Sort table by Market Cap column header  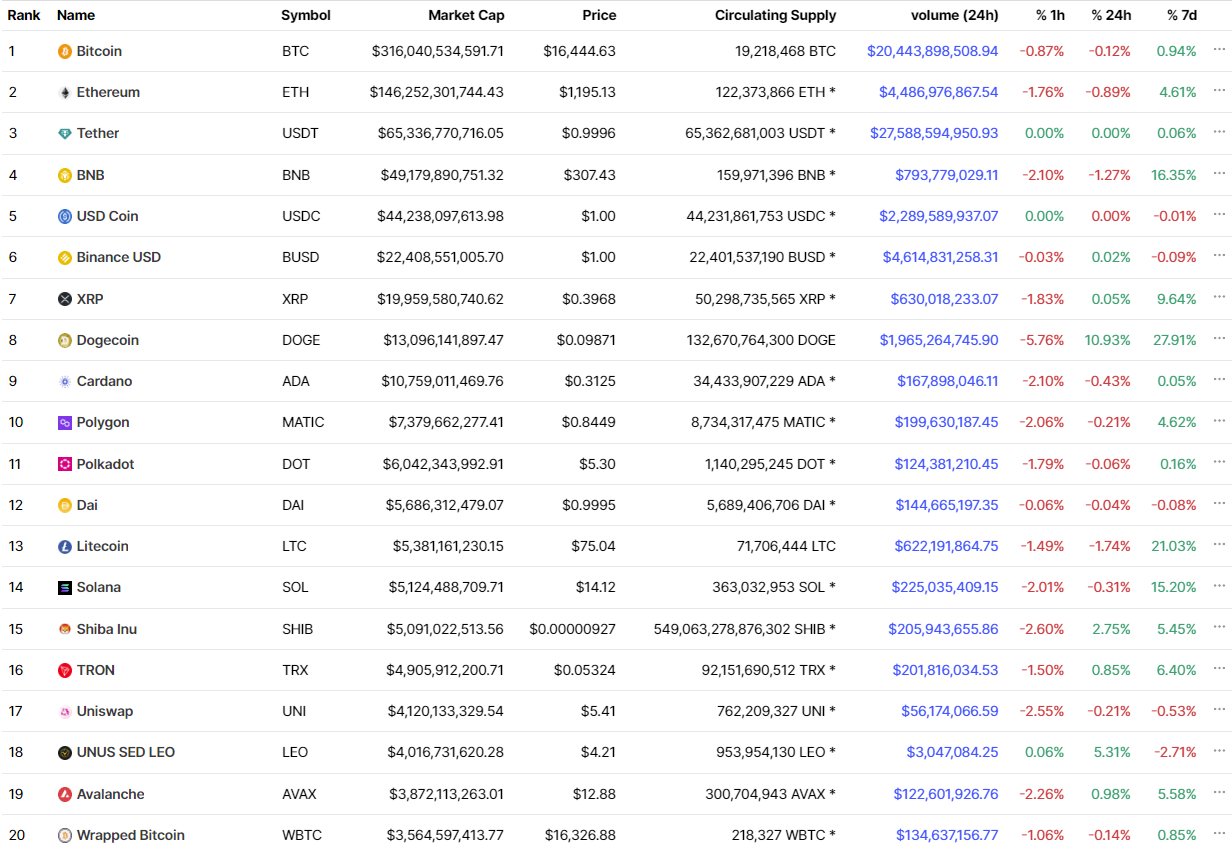coord(466,15)
